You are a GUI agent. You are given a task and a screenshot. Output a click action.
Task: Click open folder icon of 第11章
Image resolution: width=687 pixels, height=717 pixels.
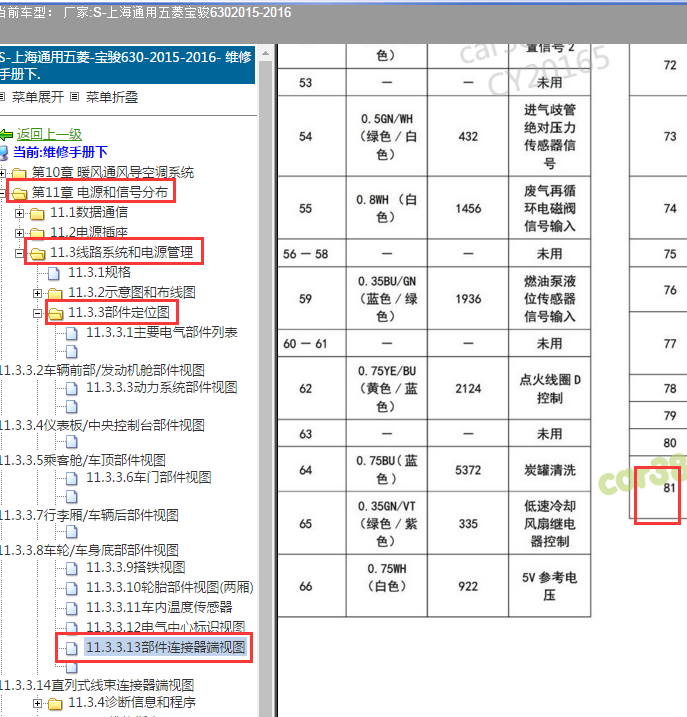pos(19,193)
